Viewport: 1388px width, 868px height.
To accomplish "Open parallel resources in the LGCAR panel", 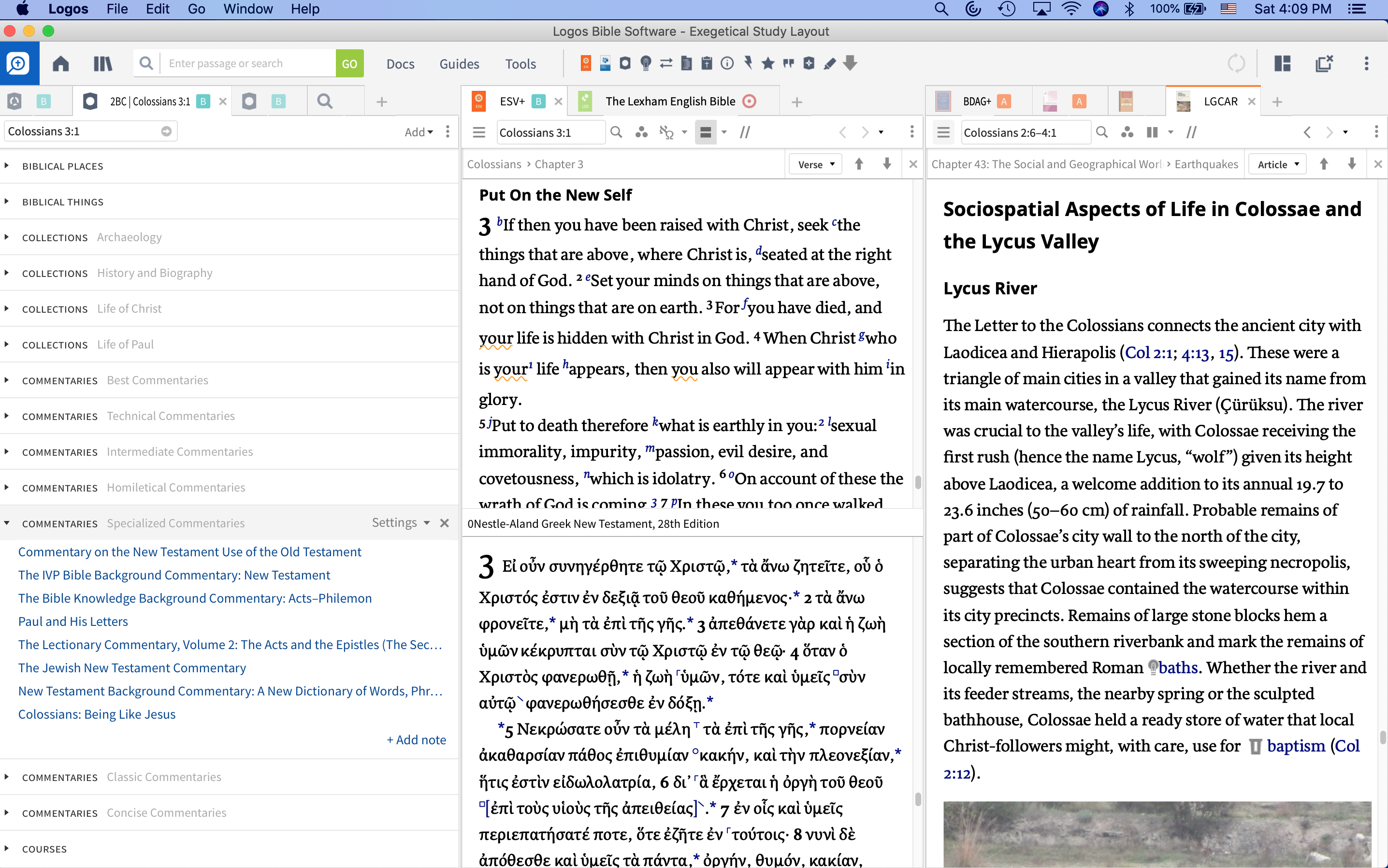I will tap(1192, 132).
